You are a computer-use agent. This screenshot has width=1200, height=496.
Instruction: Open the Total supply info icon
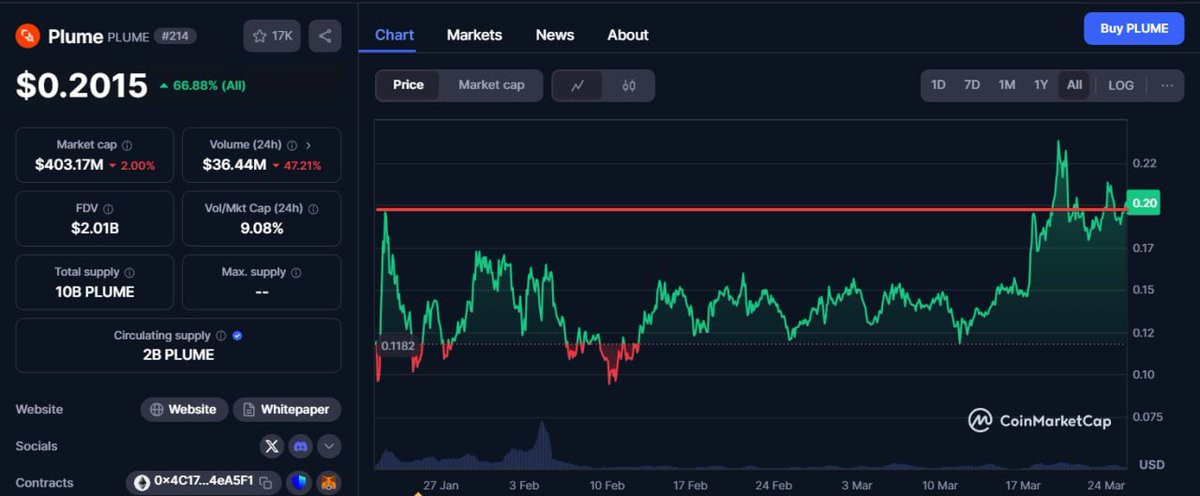129,272
